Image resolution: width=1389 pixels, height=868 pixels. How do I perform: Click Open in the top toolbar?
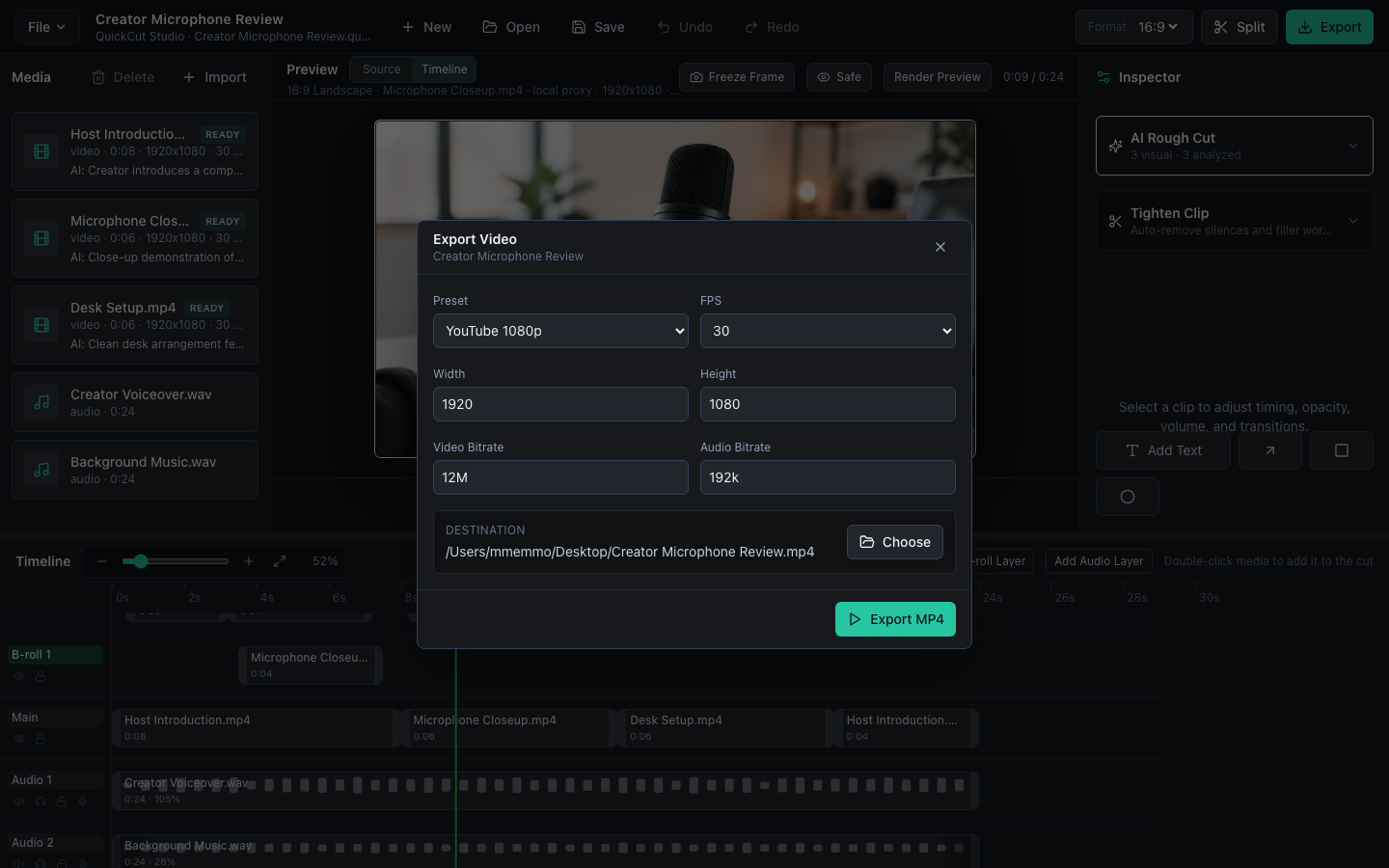511,27
